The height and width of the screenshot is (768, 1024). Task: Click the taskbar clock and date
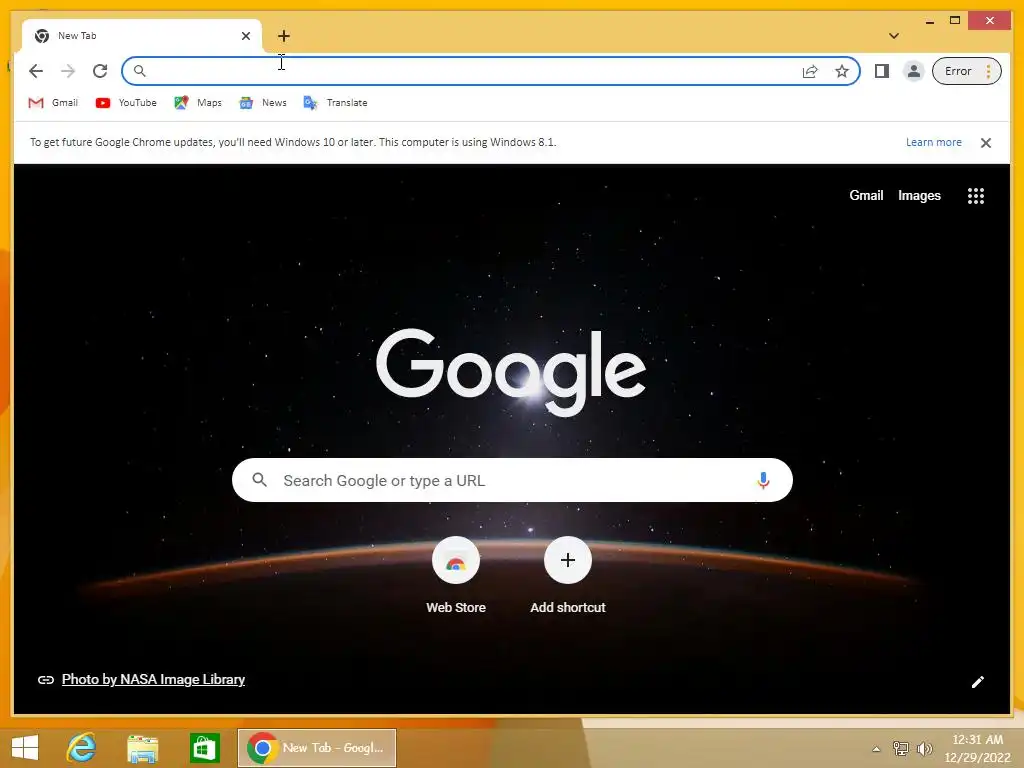tap(977, 748)
